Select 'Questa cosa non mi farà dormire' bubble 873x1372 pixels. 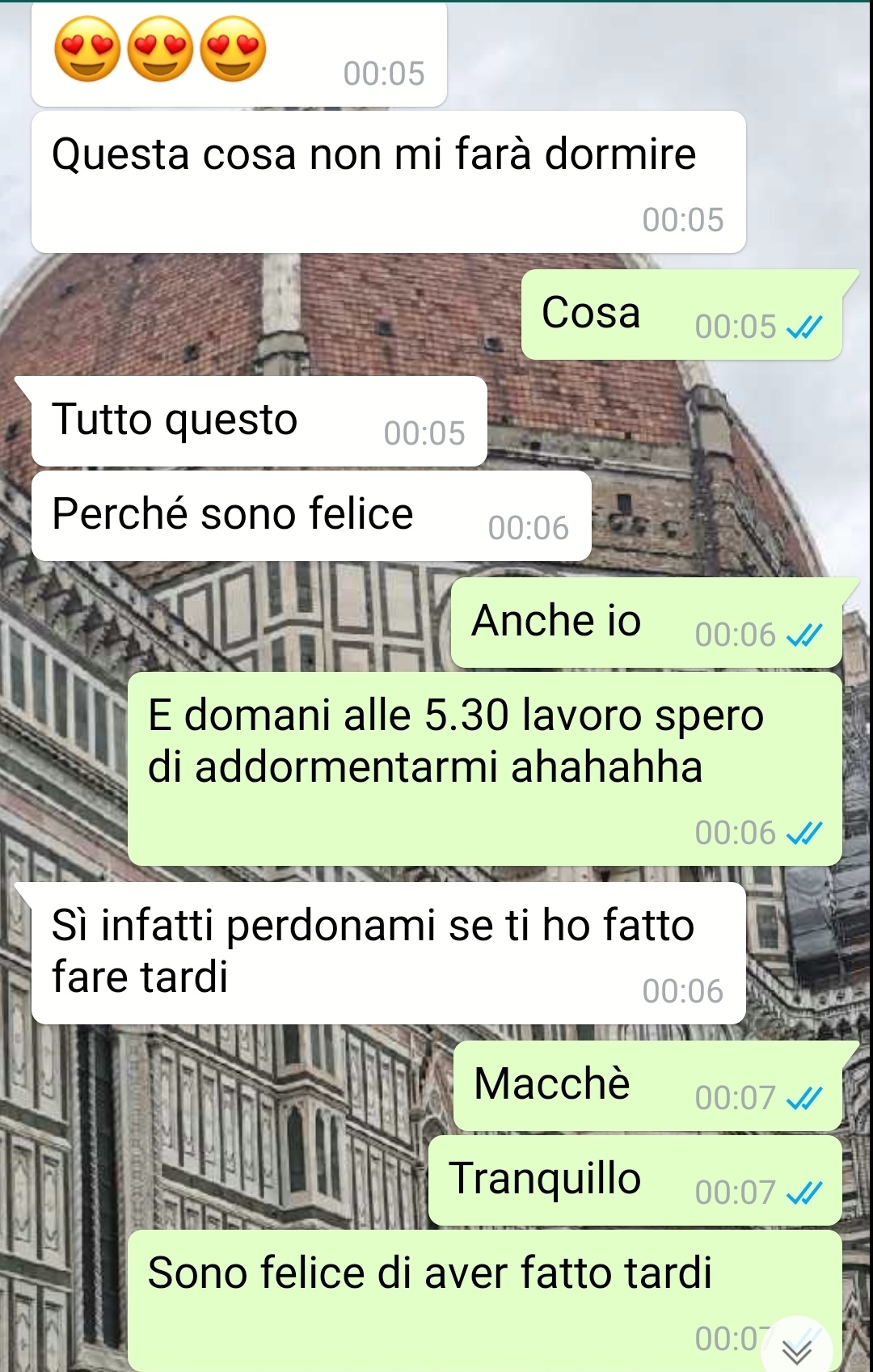pyautogui.click(x=388, y=182)
